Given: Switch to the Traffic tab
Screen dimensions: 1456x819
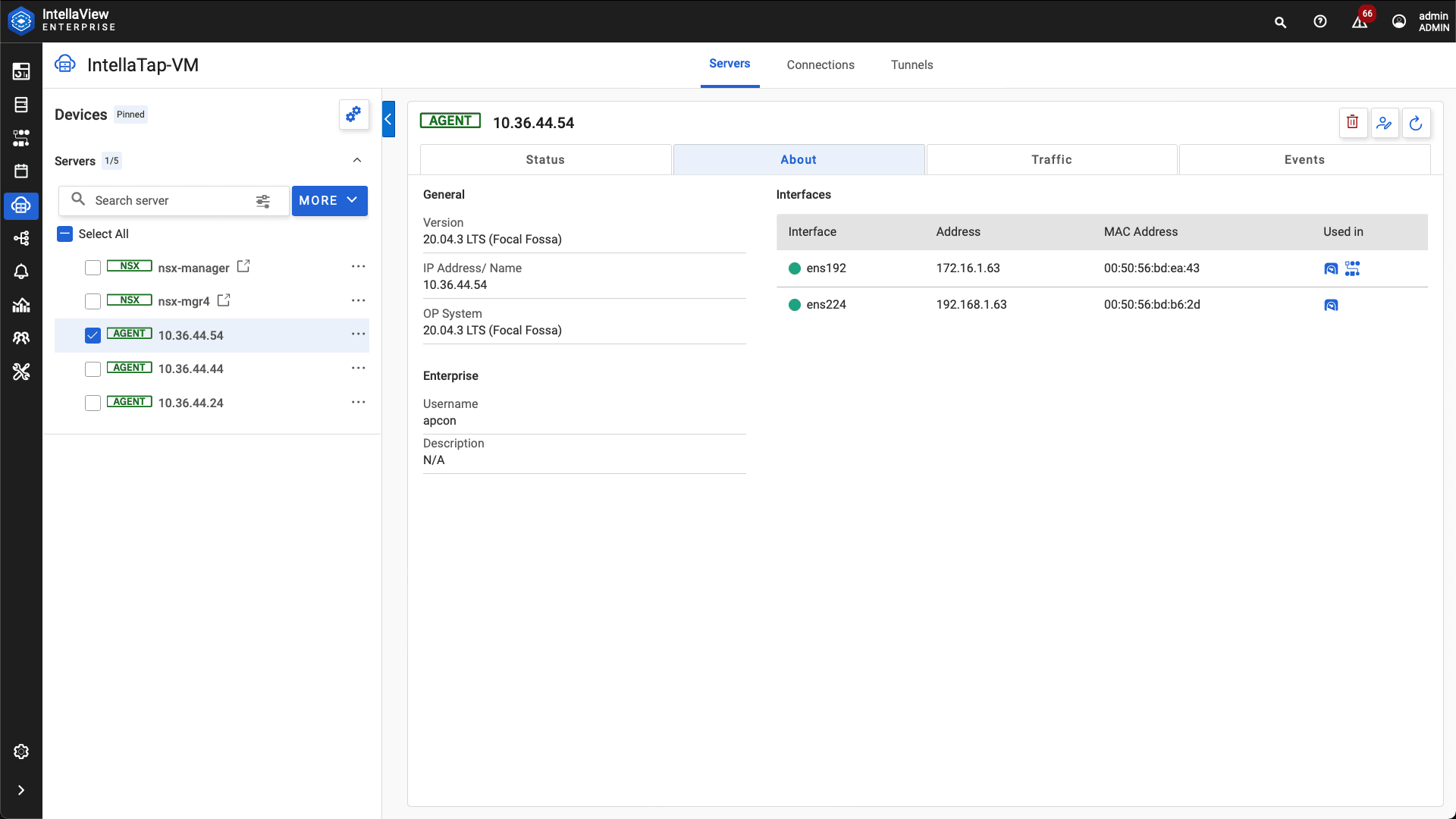Looking at the screenshot, I should (1051, 159).
